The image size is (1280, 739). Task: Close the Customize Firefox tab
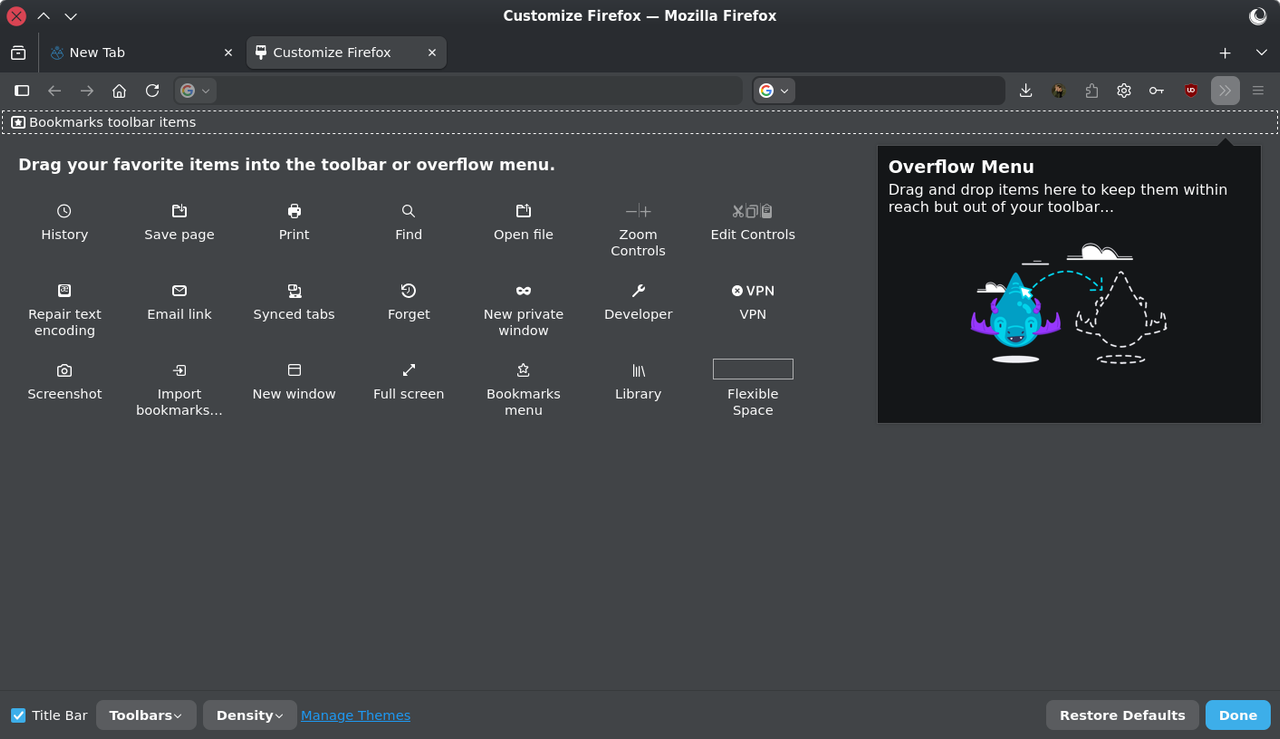click(x=432, y=53)
